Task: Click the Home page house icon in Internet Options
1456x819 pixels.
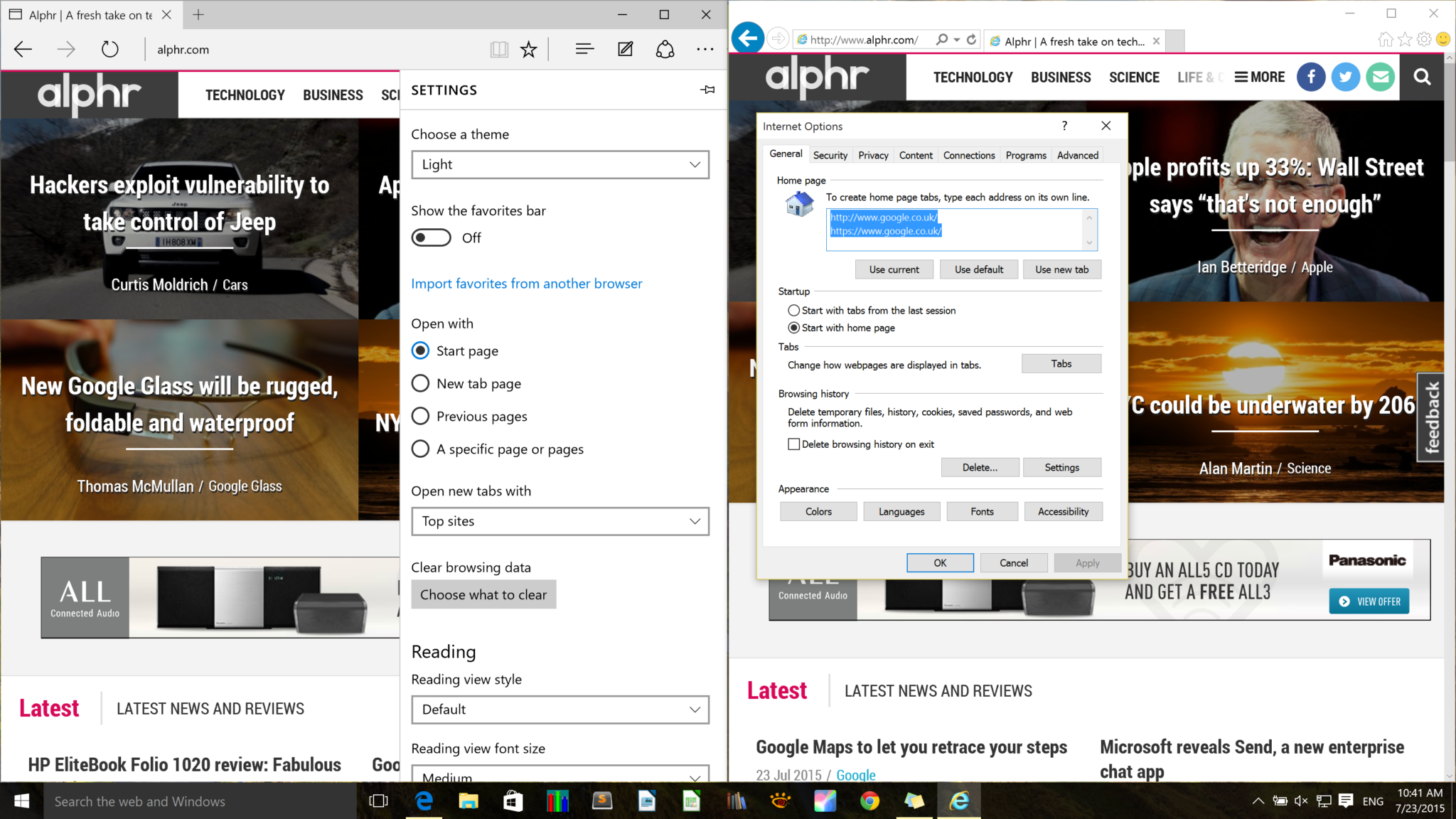Action: click(x=799, y=201)
